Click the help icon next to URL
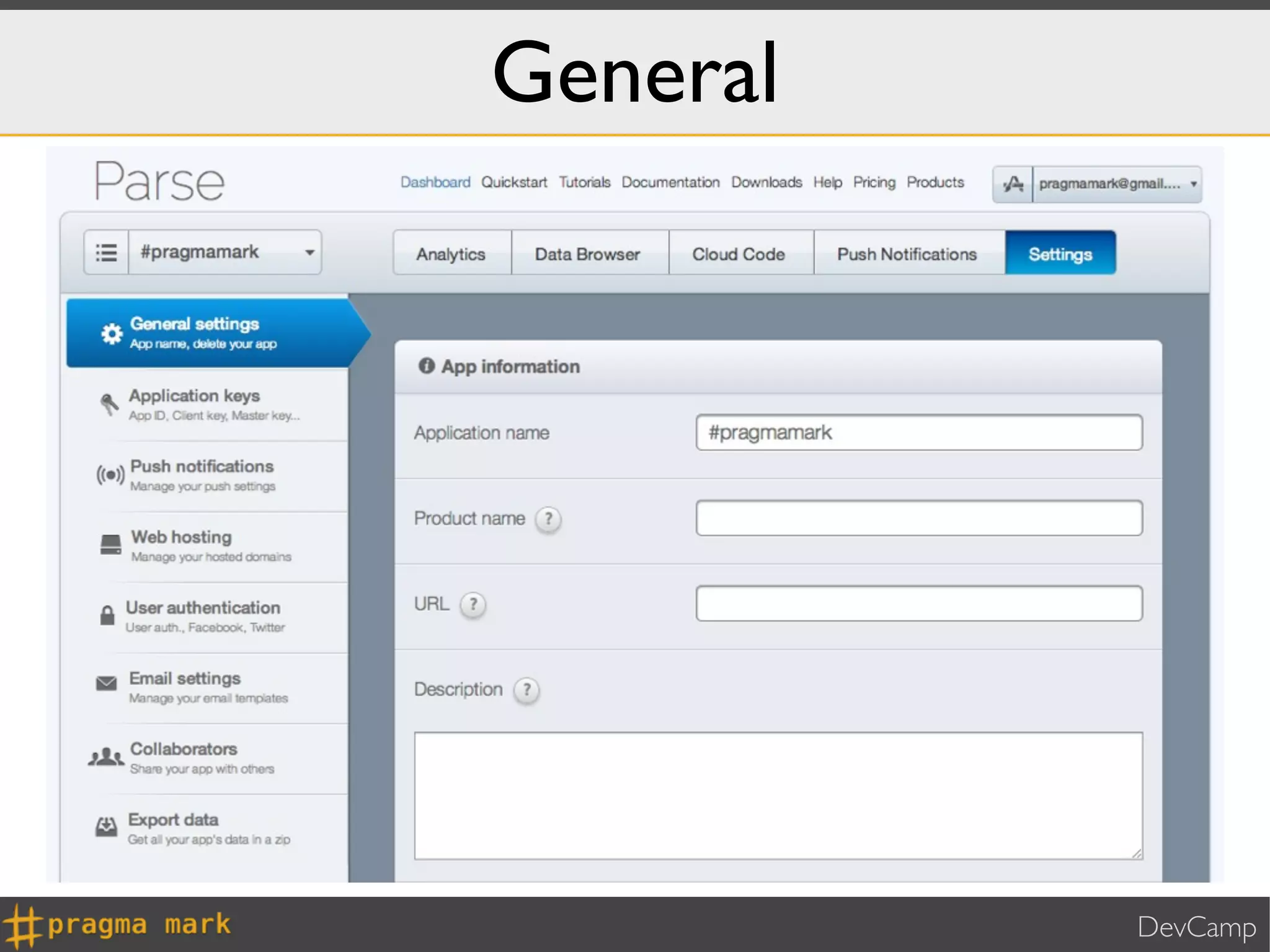Image resolution: width=1270 pixels, height=952 pixels. [473, 604]
